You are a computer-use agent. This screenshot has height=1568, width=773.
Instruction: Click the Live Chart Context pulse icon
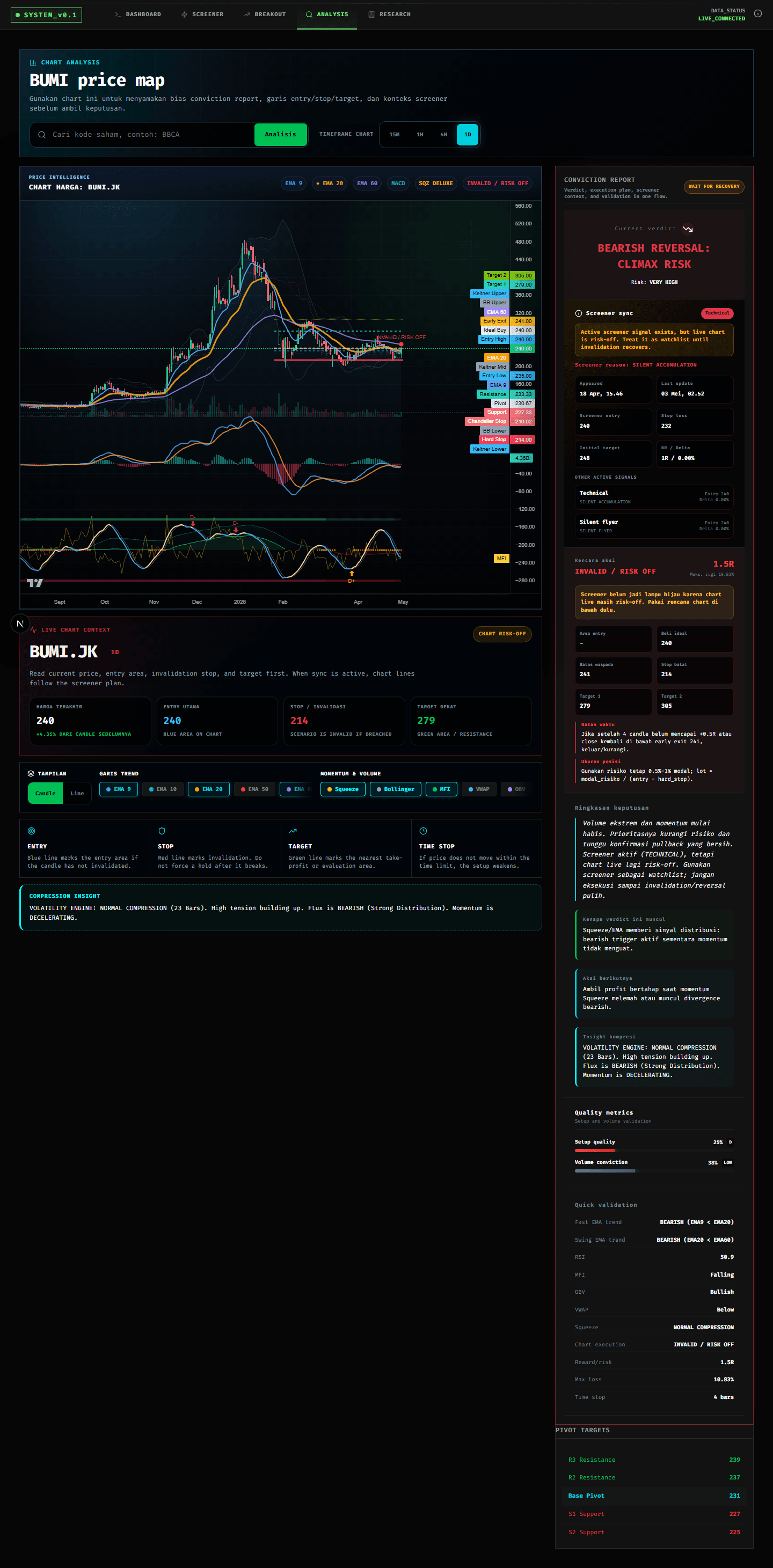[33, 630]
